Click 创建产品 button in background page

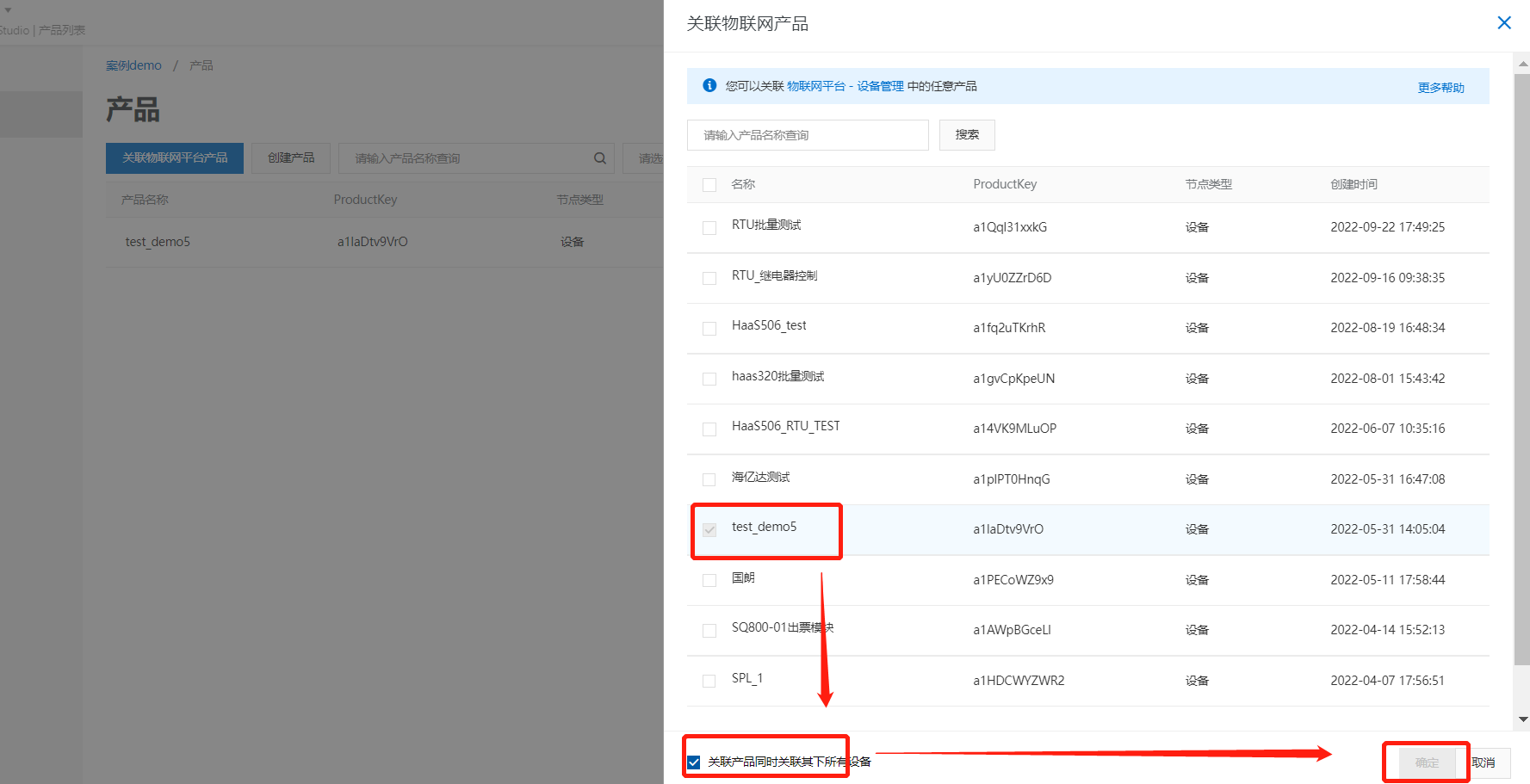pos(291,158)
